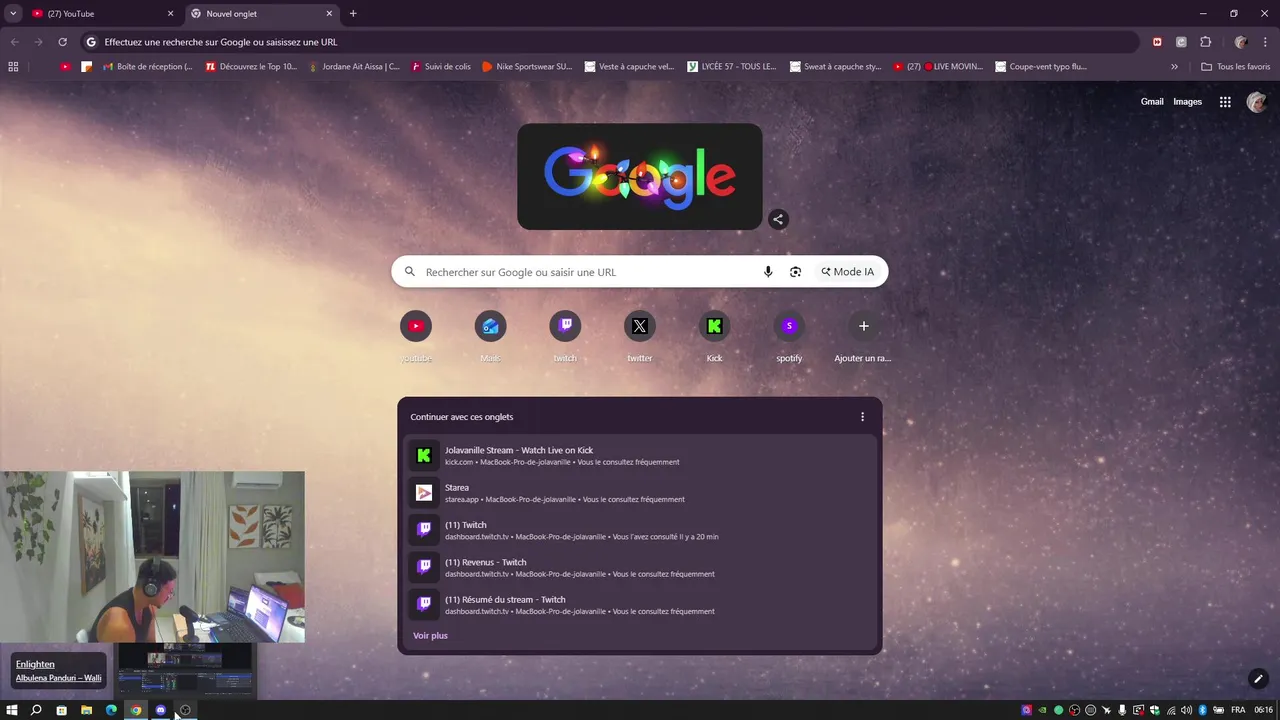Expand list with Voir plus

pos(430,636)
